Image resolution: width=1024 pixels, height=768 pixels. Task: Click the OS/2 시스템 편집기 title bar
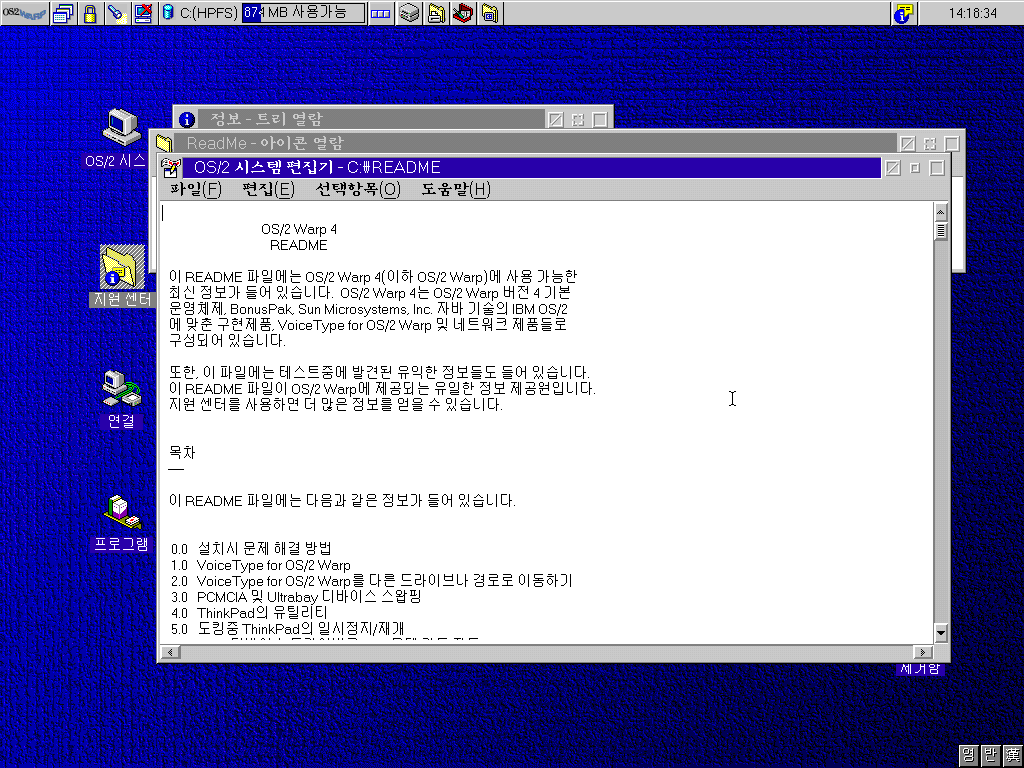(531, 168)
